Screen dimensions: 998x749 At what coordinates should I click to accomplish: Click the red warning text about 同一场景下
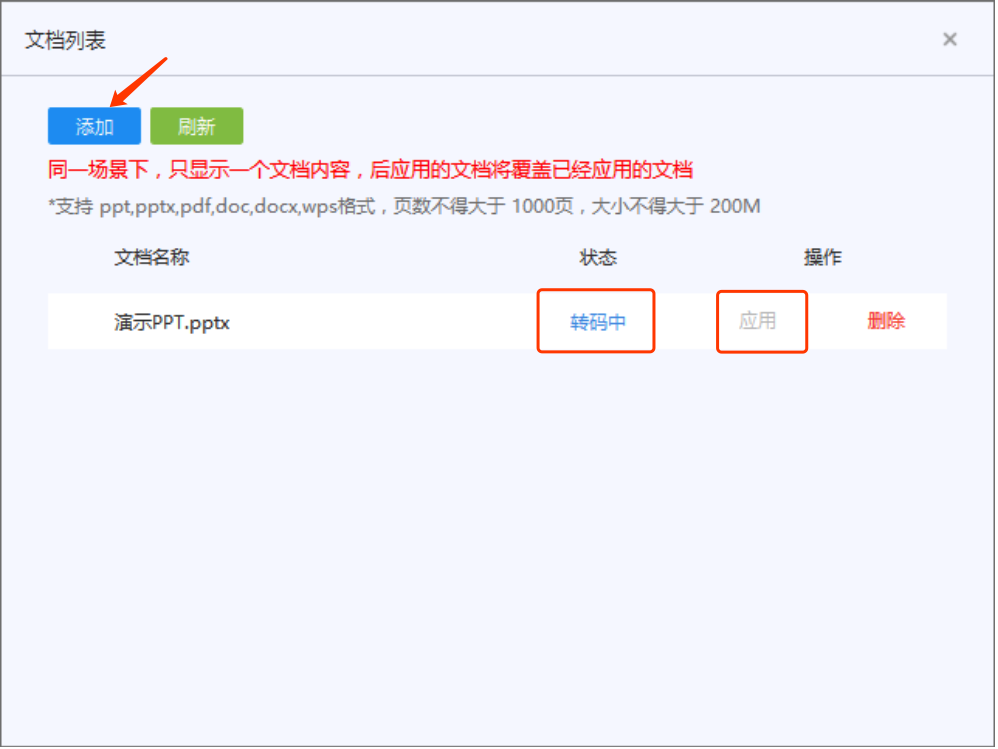(x=370, y=170)
